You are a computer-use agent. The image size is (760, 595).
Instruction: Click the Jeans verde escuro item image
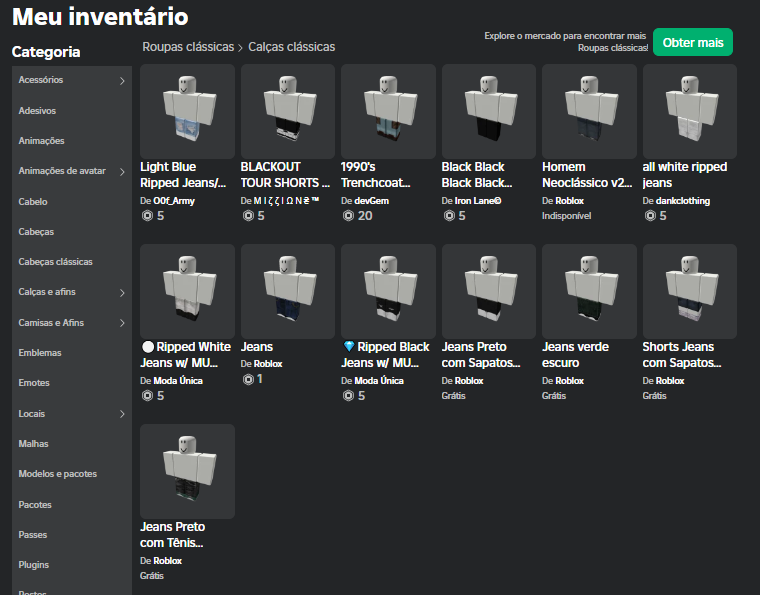589,290
